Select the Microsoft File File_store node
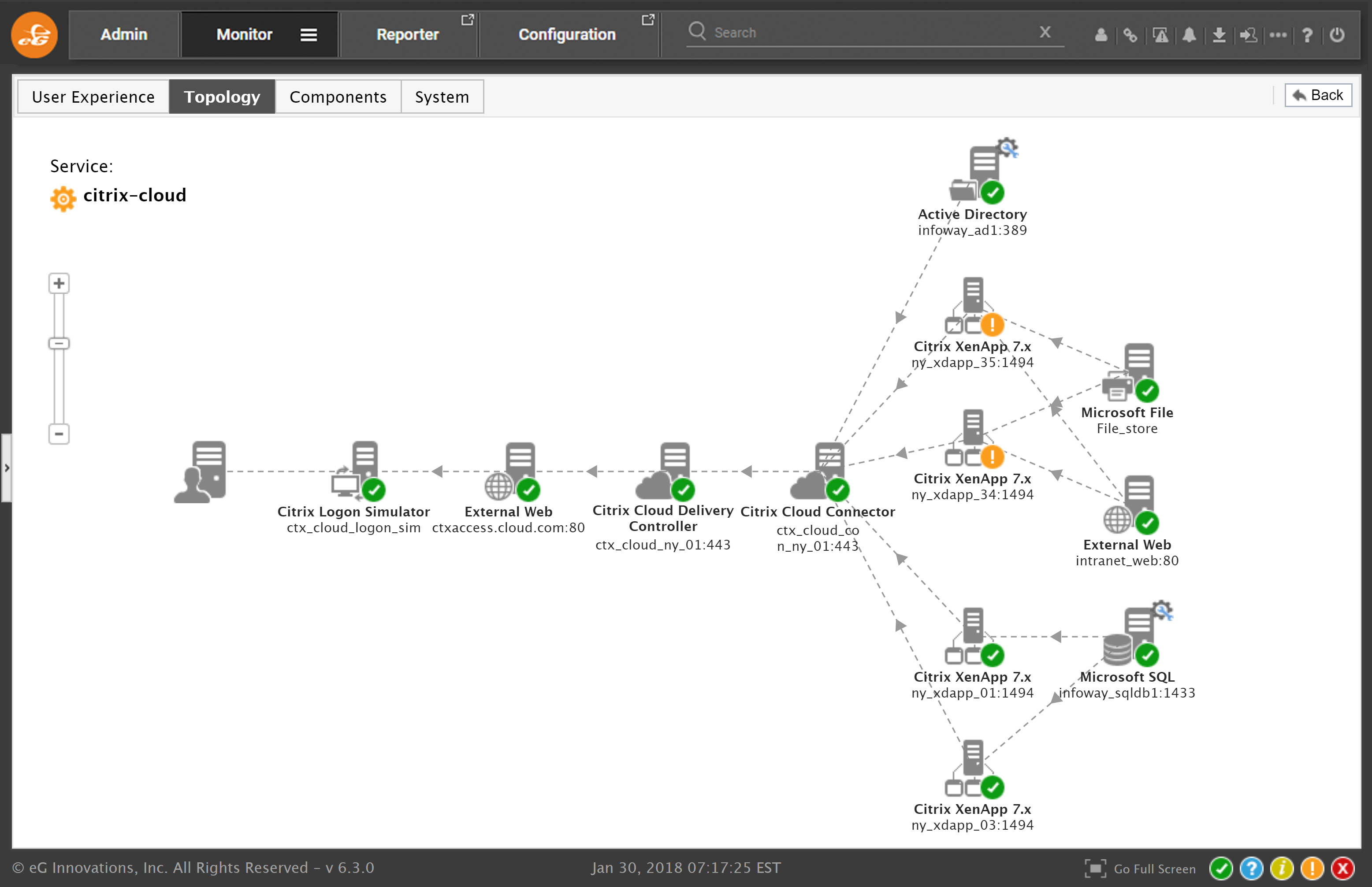Viewport: 1372px width, 887px height. click(x=1130, y=373)
